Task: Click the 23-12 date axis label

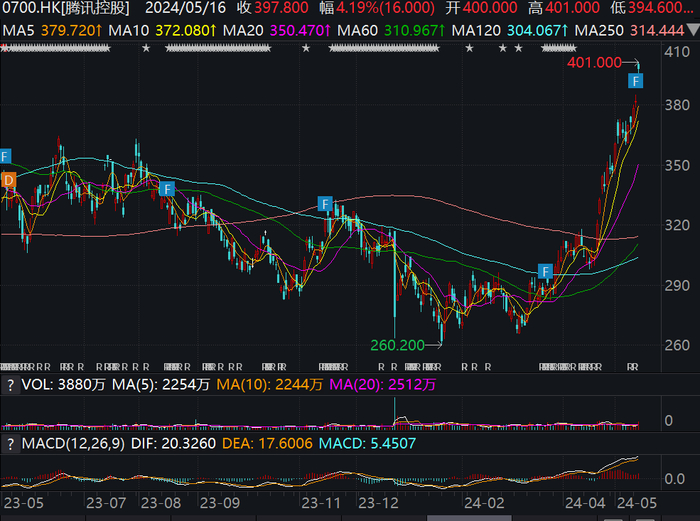Action: point(379,503)
